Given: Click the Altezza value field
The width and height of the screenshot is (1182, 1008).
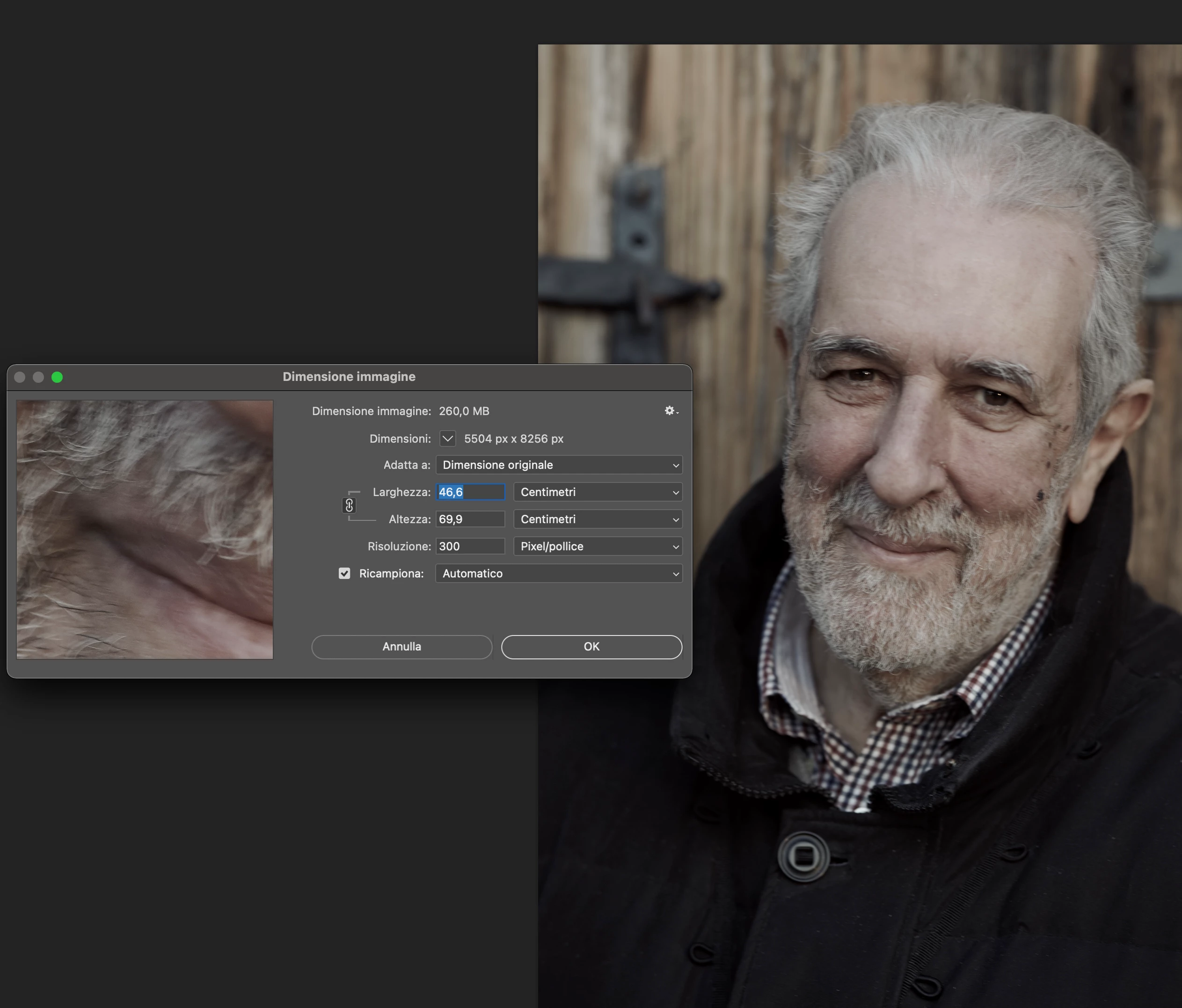Looking at the screenshot, I should click(470, 519).
